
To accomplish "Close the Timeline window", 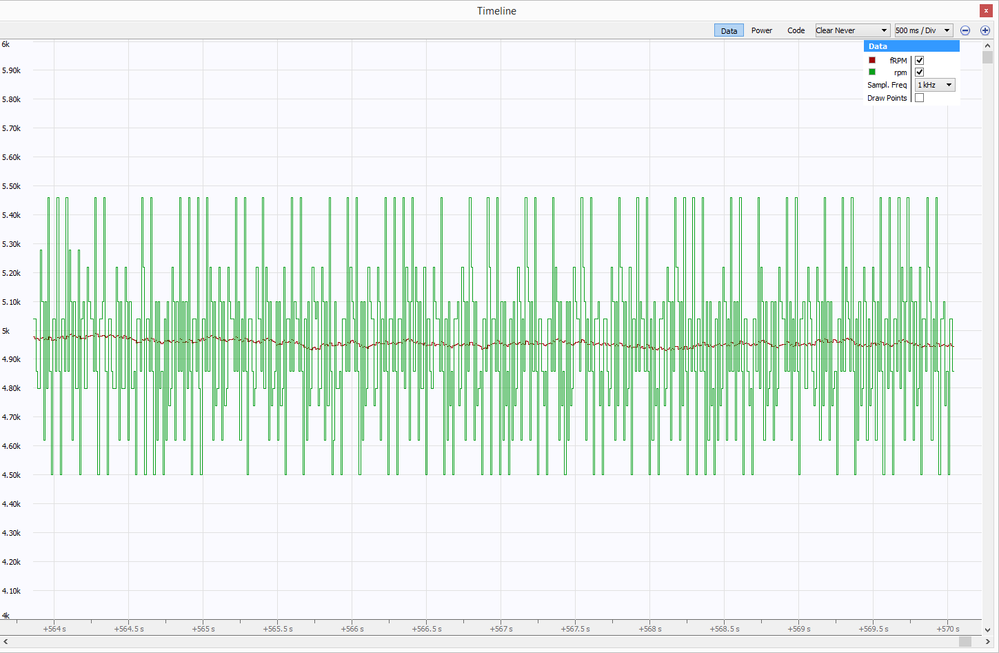I will (986, 11).
